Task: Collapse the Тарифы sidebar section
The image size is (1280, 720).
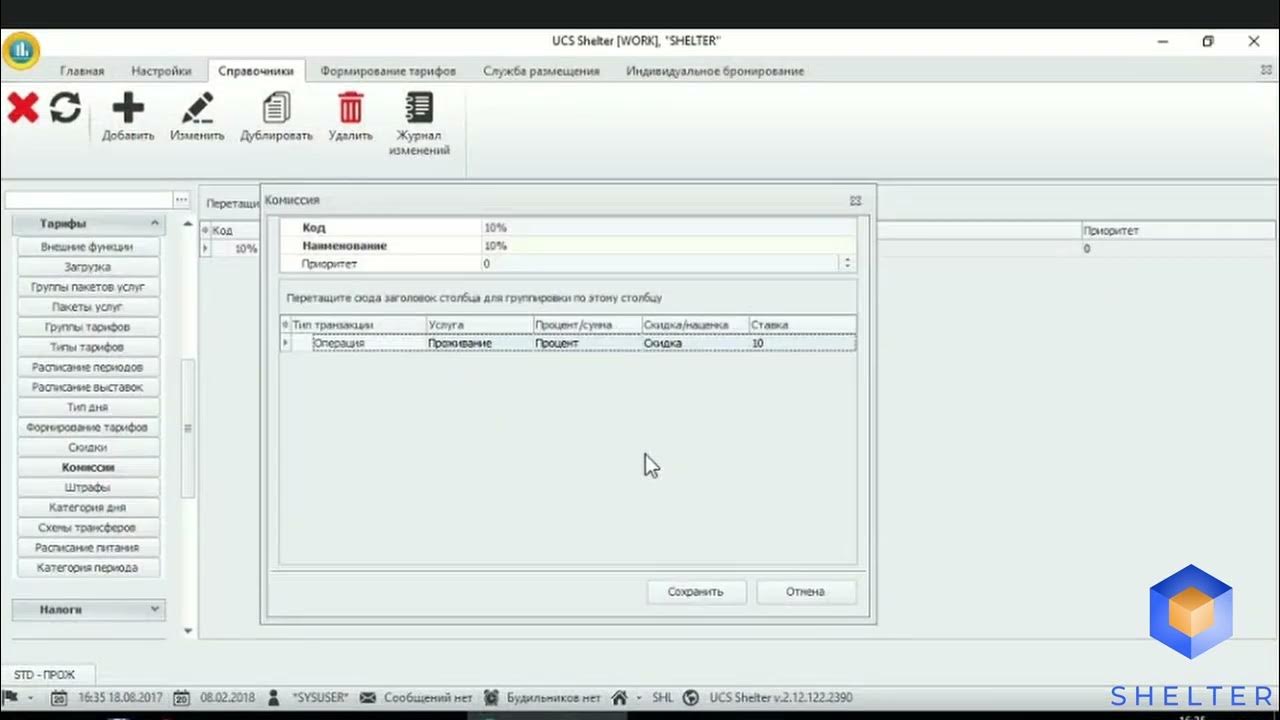Action: pos(155,223)
